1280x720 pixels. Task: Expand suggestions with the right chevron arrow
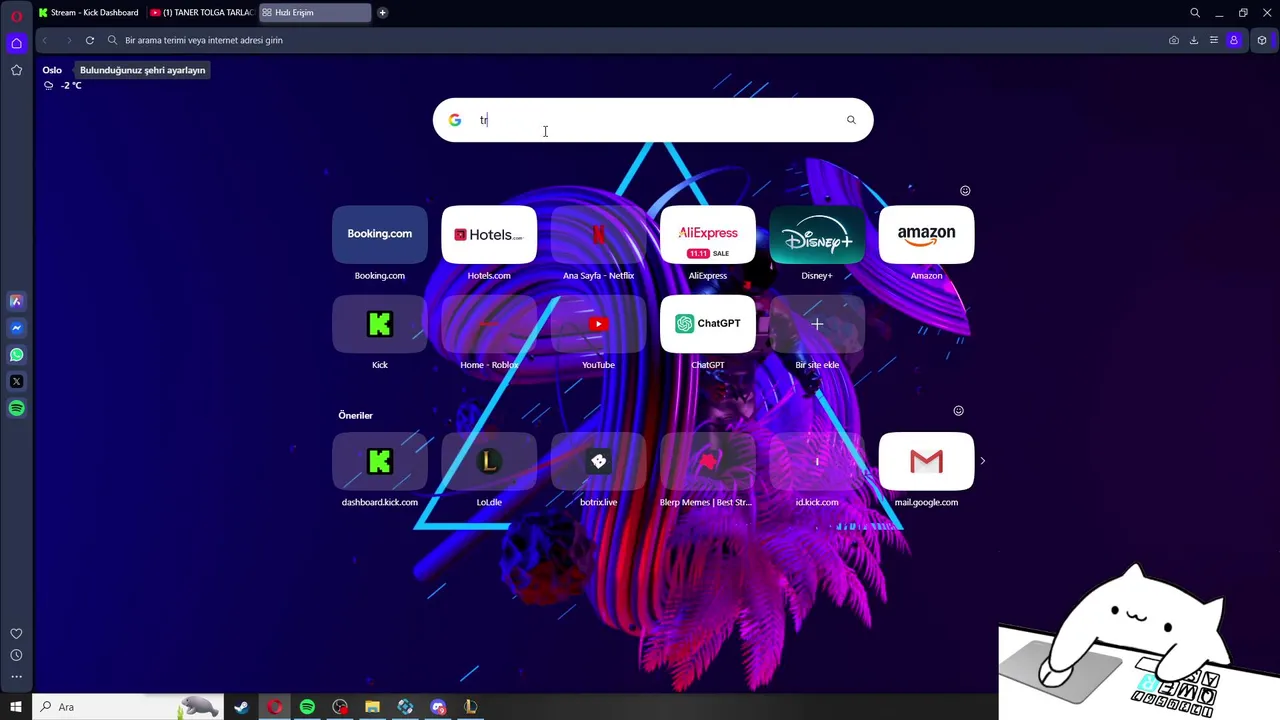982,461
